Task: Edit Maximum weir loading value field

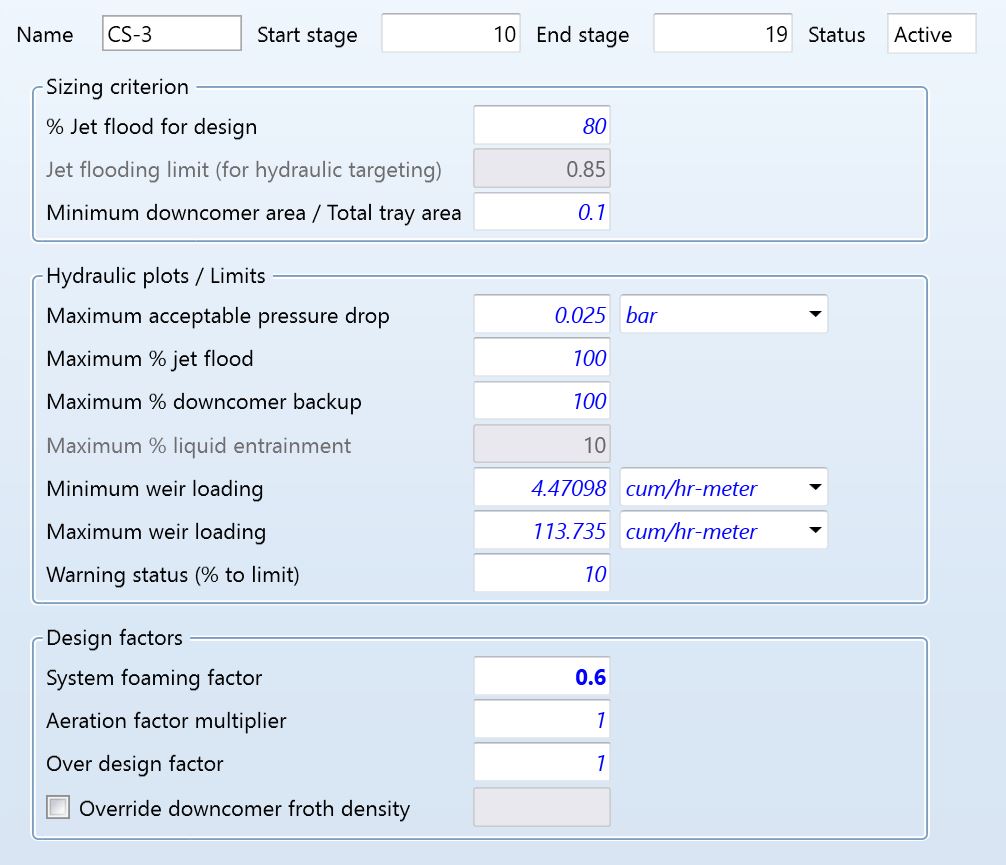Action: [541, 532]
